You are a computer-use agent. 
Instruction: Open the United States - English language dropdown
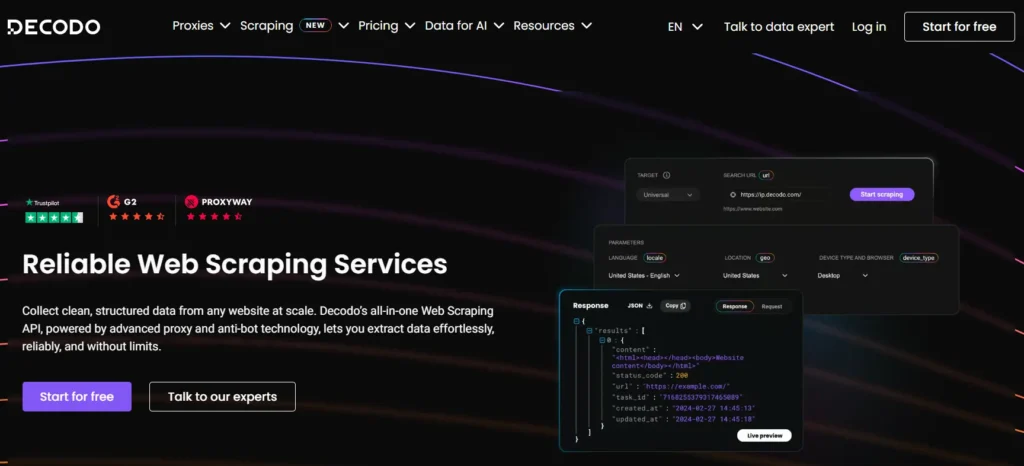click(x=644, y=275)
